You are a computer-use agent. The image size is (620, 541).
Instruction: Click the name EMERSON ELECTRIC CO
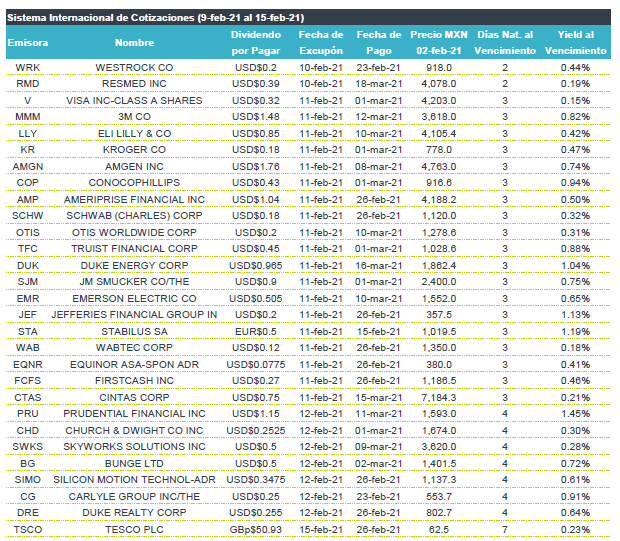tap(134, 299)
